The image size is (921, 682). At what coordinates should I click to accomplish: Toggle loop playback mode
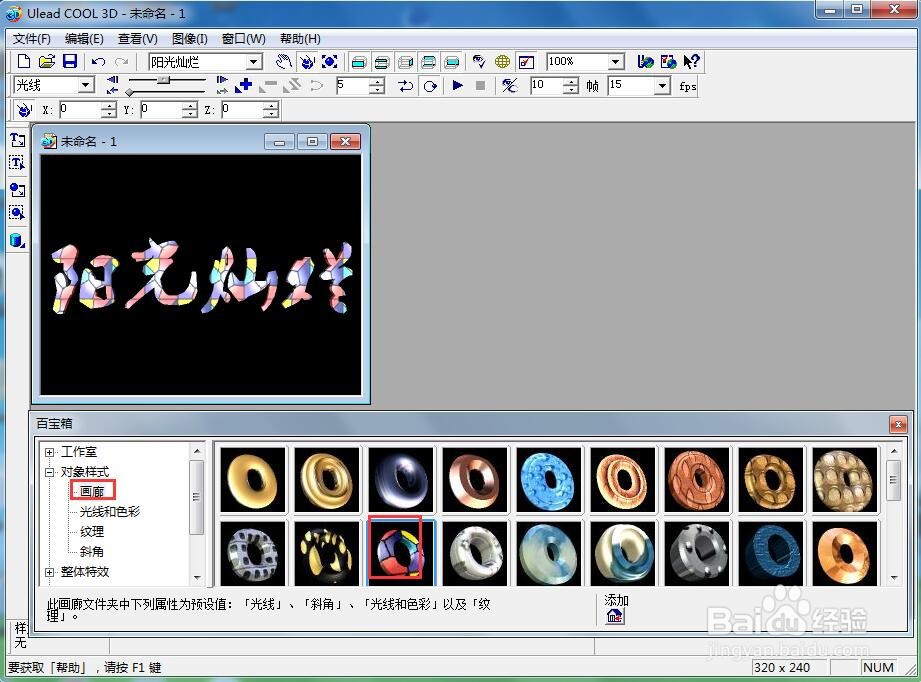click(x=430, y=86)
